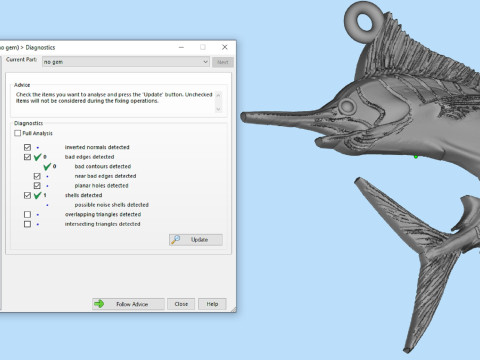
Task: Enable overlapping triangles detected checkbox
Action: [x=27, y=214]
